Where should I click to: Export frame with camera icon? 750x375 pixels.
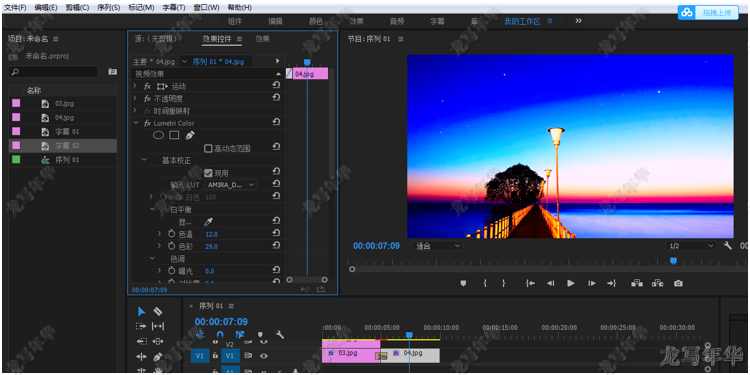coord(678,283)
